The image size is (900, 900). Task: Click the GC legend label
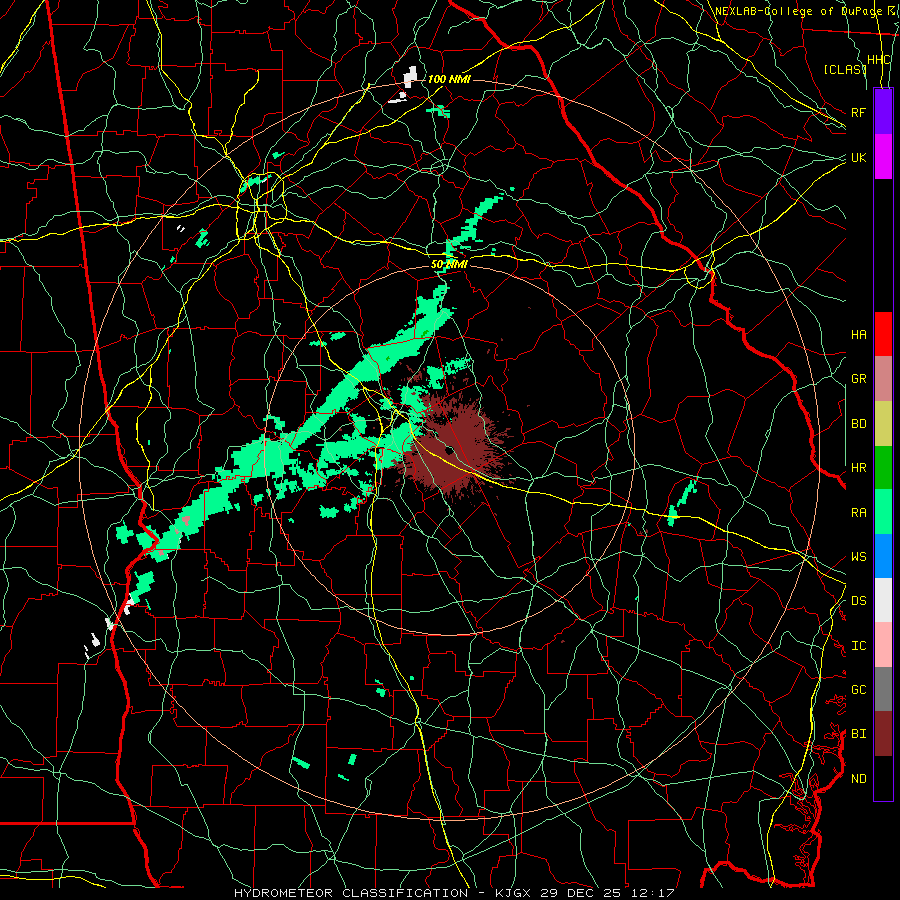click(858, 689)
